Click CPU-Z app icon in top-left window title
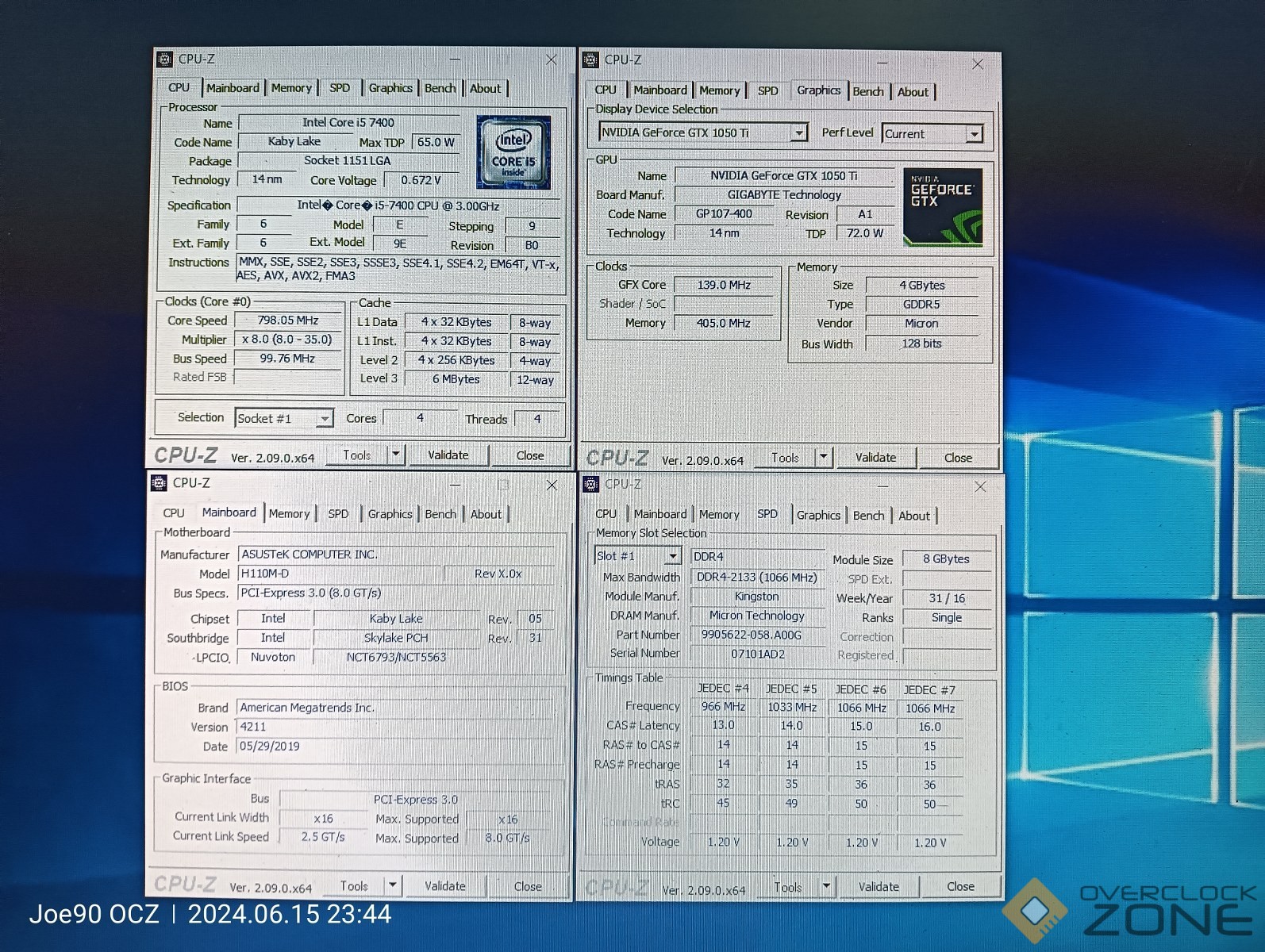Viewport: 1265px width, 952px height. coord(164,59)
